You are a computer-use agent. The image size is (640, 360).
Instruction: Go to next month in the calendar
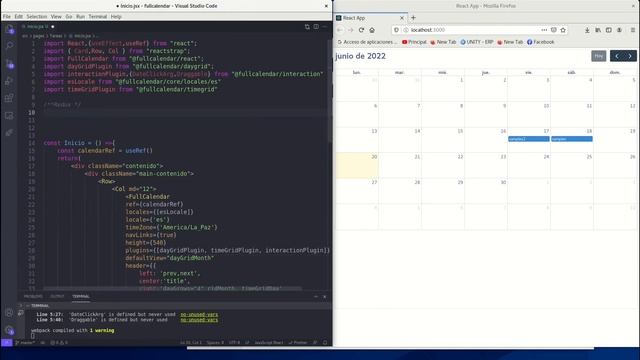pos(630,56)
